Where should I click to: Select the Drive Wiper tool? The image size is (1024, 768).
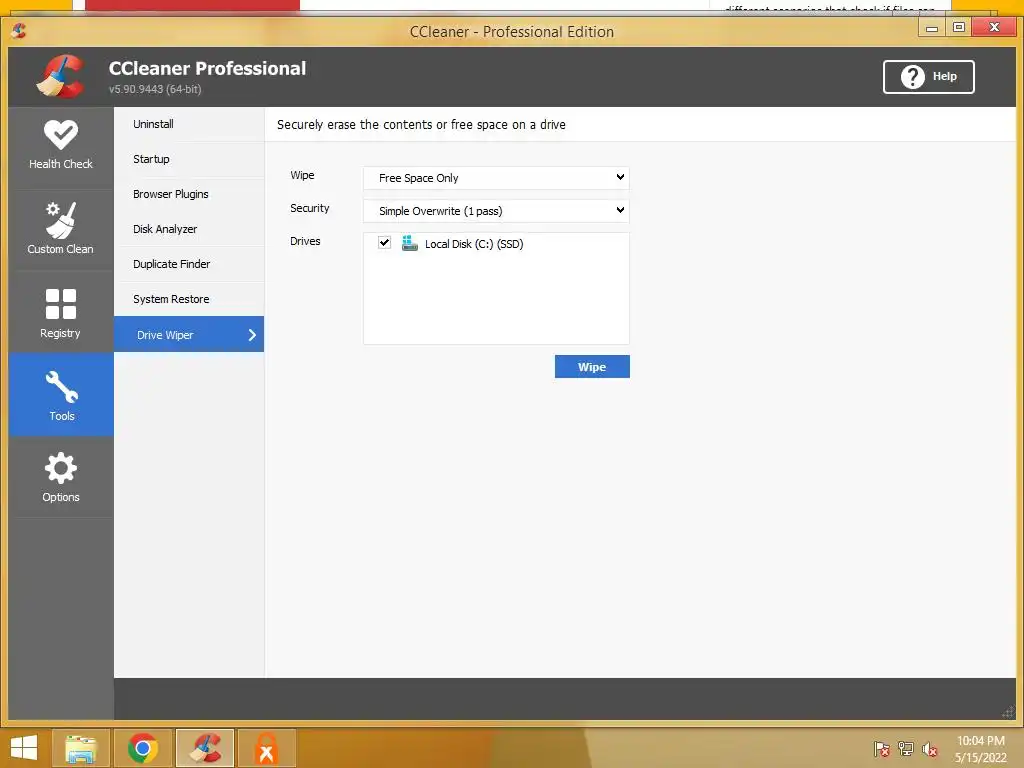tap(189, 334)
